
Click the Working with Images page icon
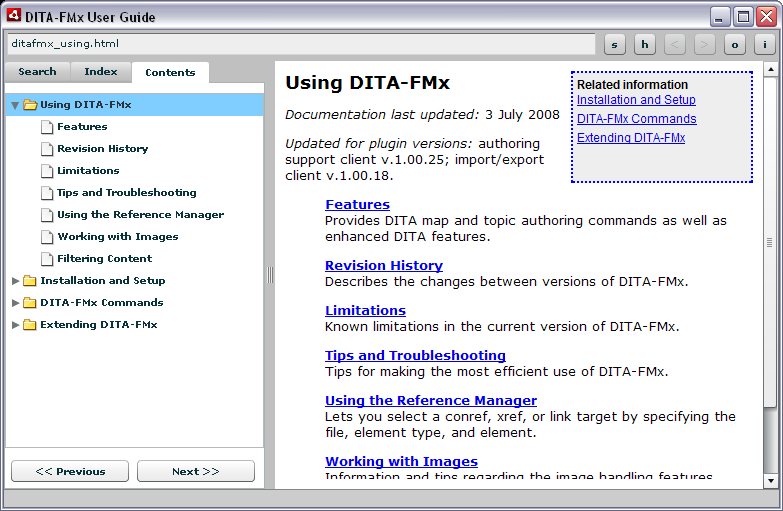(47, 237)
